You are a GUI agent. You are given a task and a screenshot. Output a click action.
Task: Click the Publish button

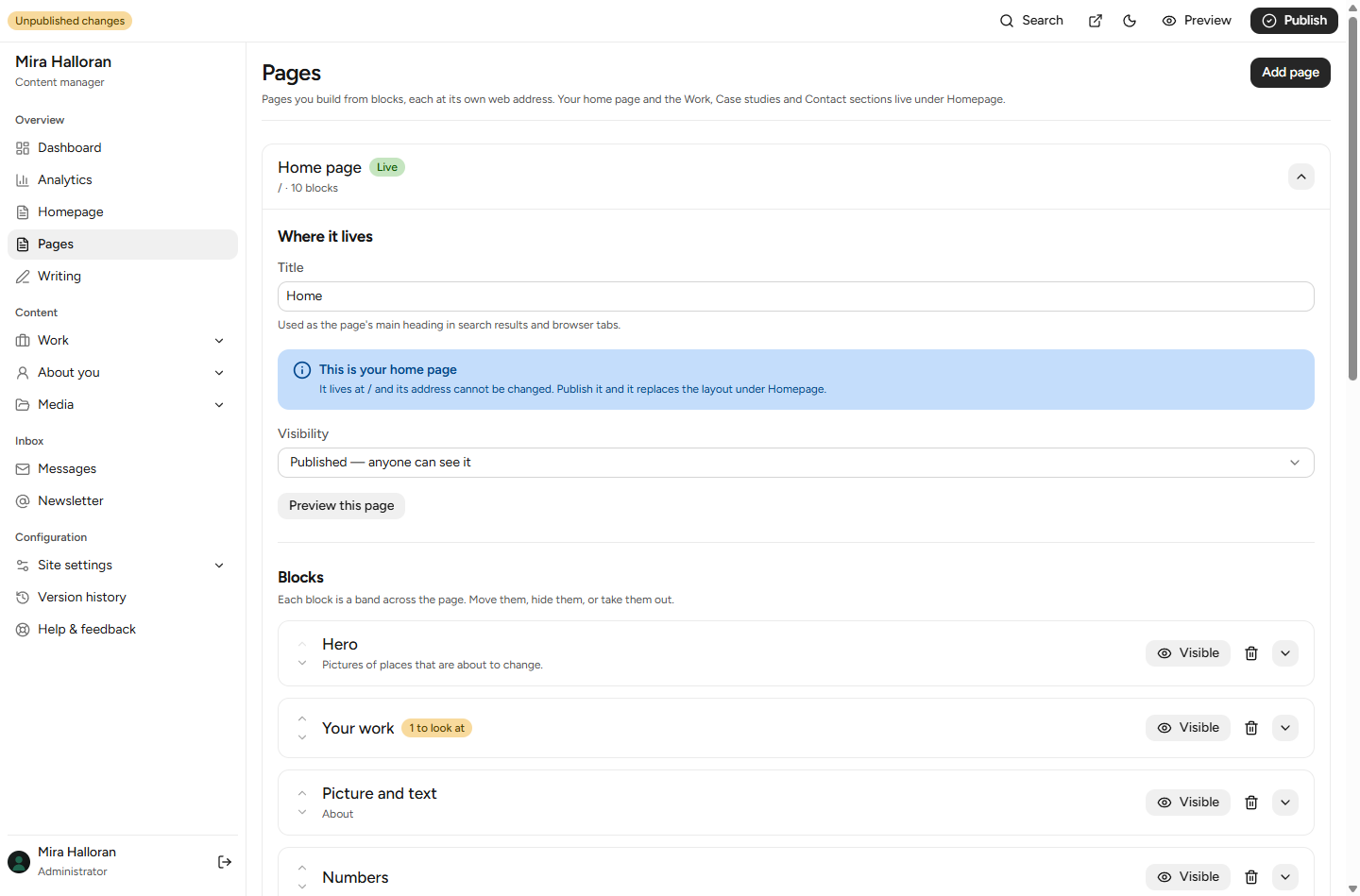click(x=1294, y=21)
